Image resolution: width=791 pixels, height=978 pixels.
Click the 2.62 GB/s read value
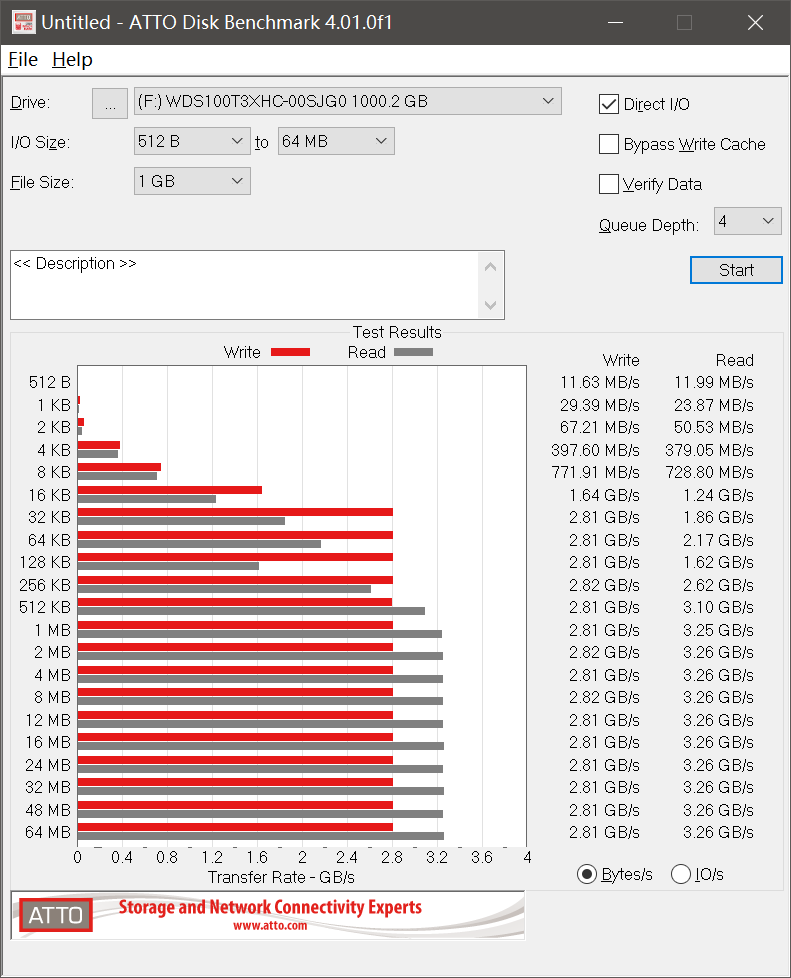718,586
